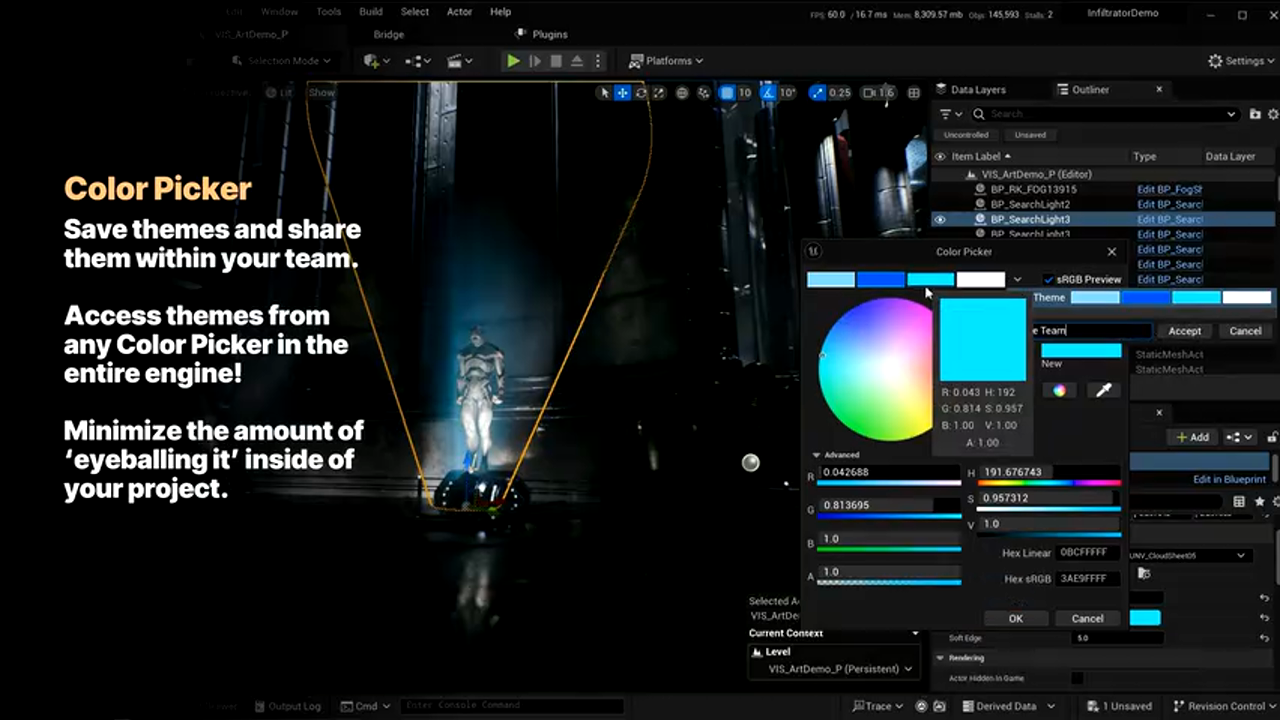Click OK in the Color Picker

click(1015, 618)
